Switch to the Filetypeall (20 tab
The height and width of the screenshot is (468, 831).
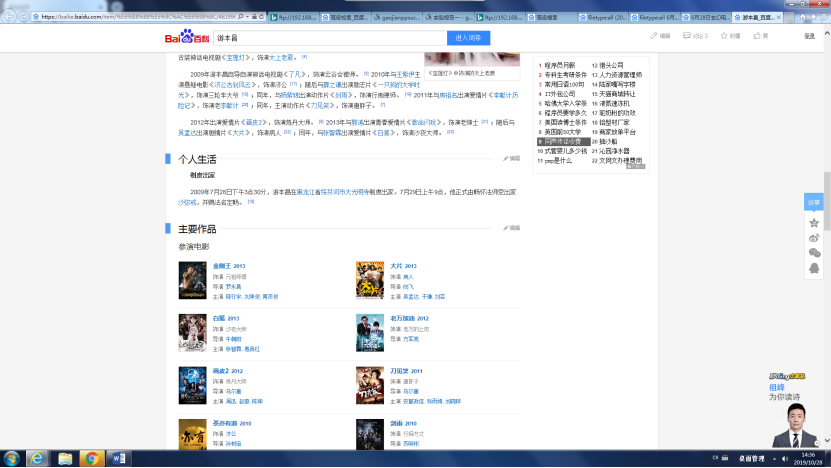pos(604,17)
